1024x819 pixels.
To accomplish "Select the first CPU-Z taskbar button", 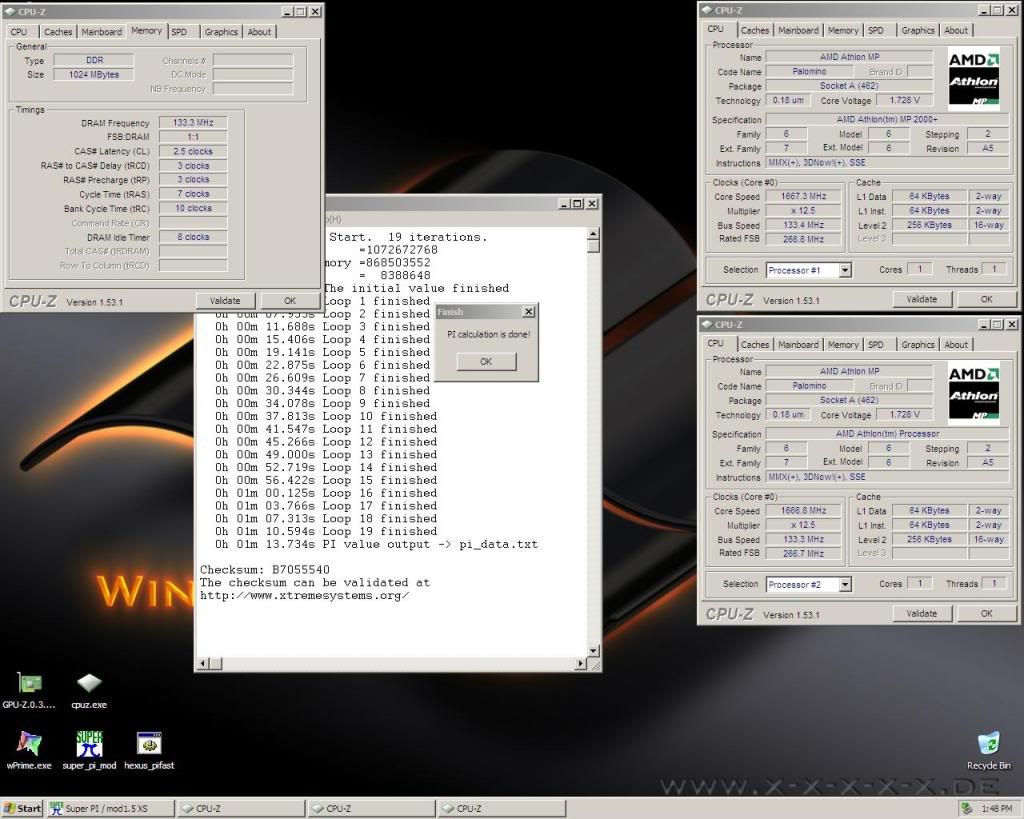I will click(x=241, y=809).
